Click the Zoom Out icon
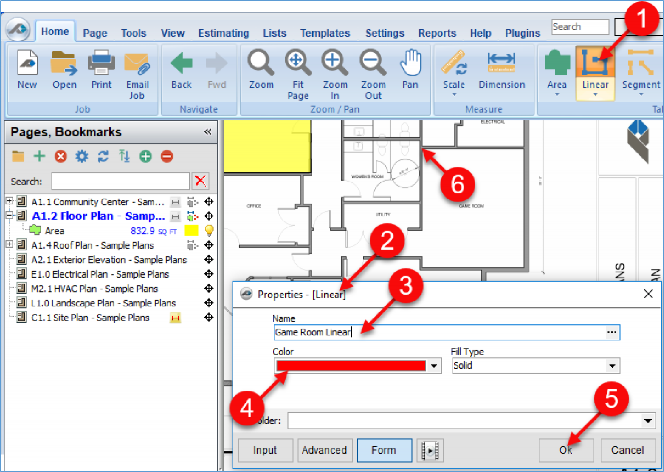664x472 pixels. 373,63
